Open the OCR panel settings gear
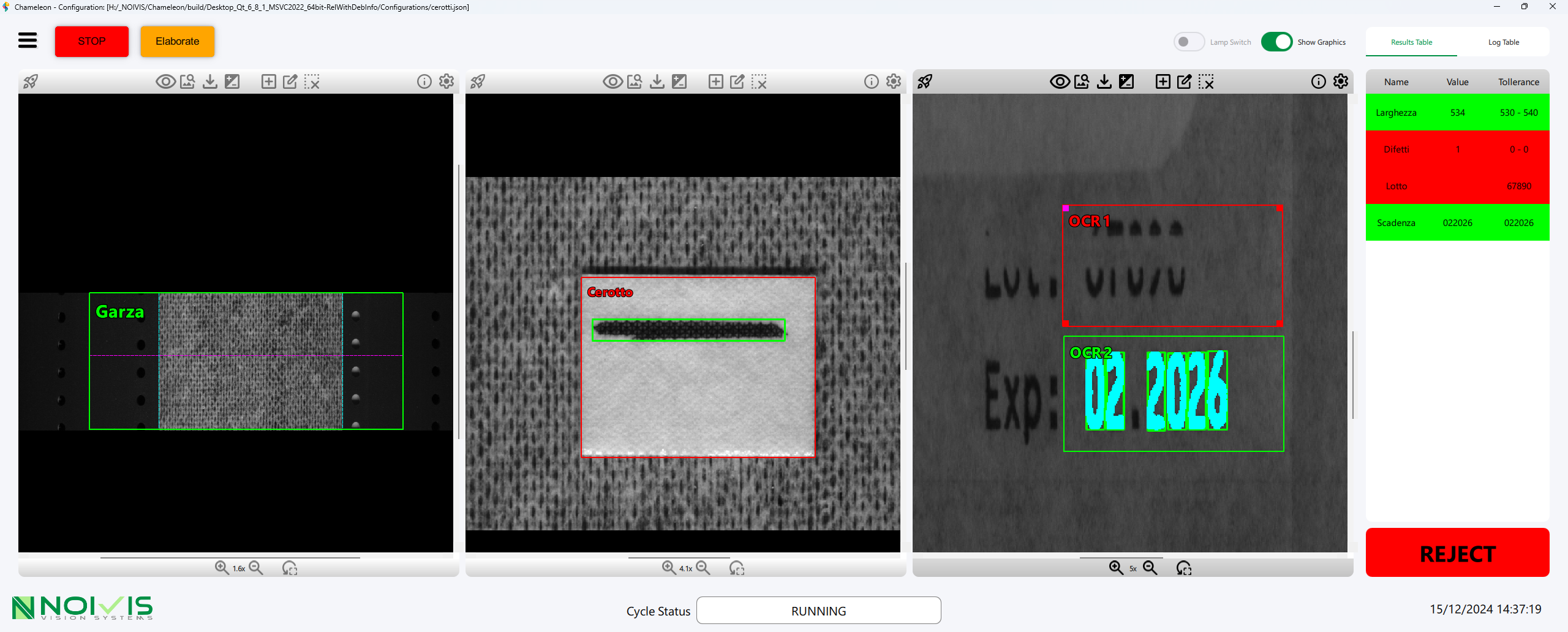 point(1341,81)
